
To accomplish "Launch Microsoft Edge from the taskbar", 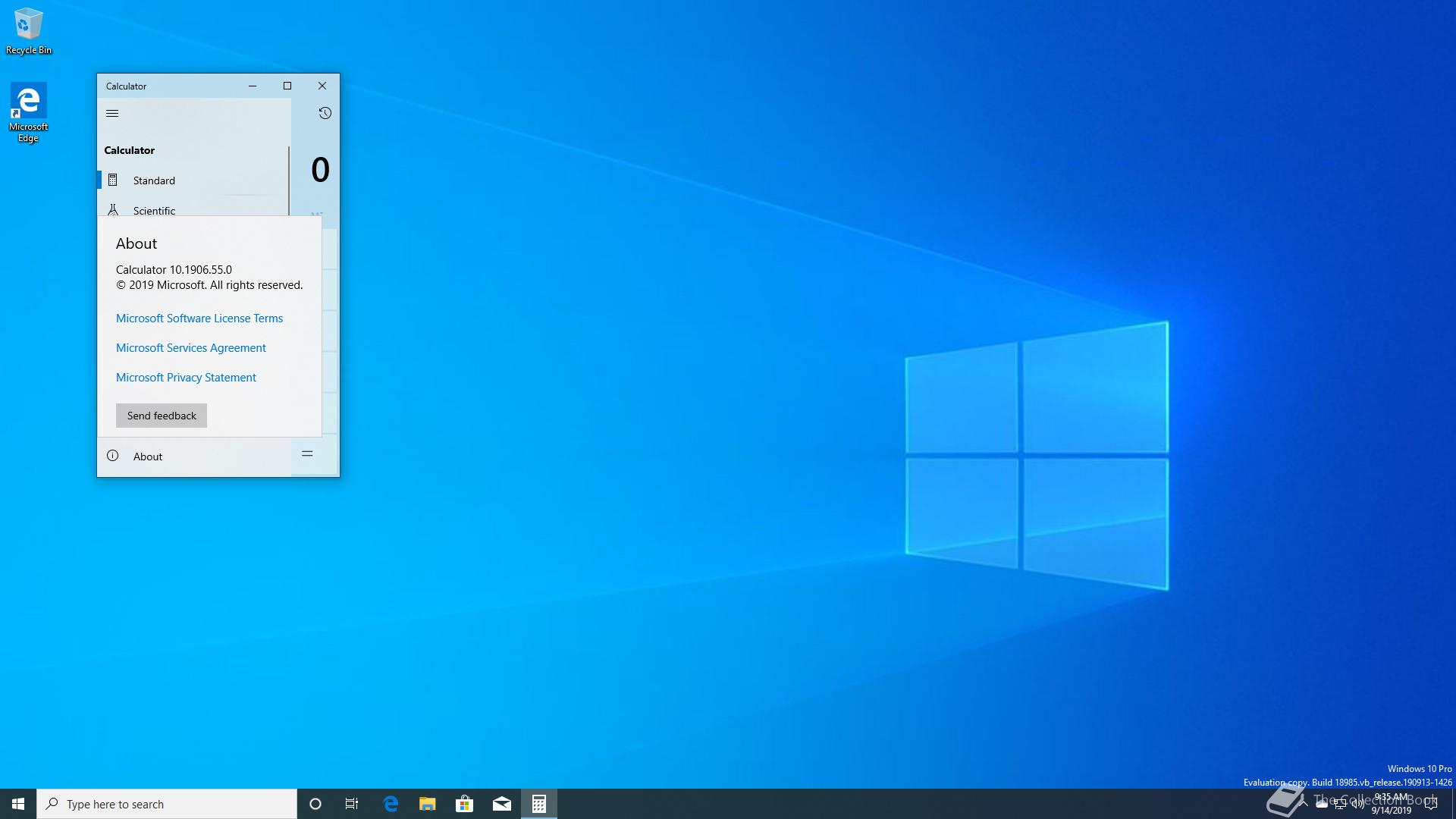I will tap(391, 804).
